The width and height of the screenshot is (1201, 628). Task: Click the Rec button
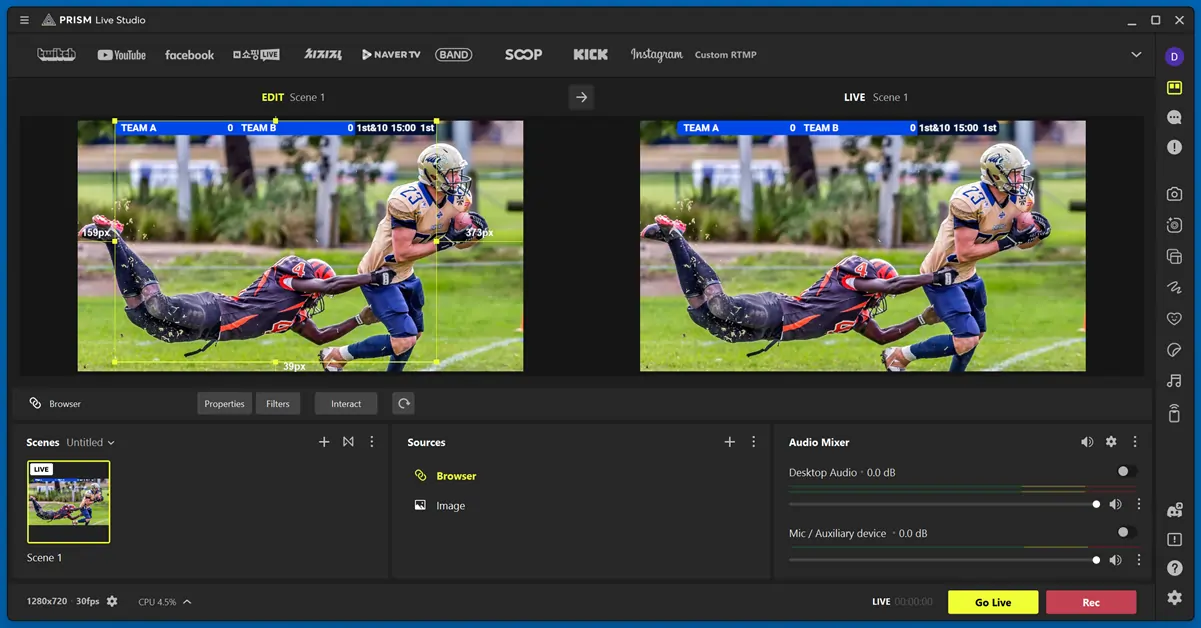tap(1090, 602)
